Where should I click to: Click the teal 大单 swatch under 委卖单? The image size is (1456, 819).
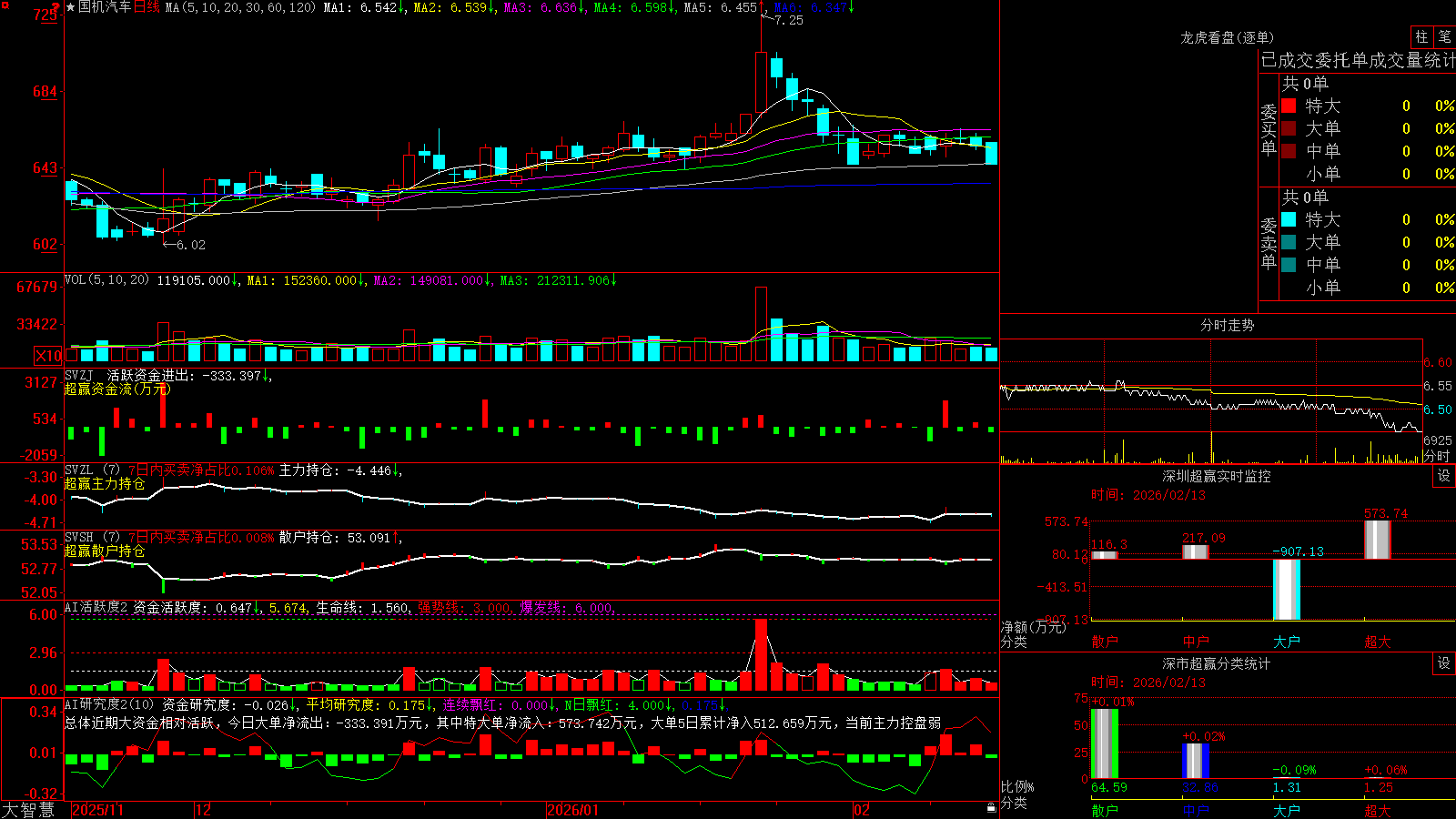tap(1289, 242)
